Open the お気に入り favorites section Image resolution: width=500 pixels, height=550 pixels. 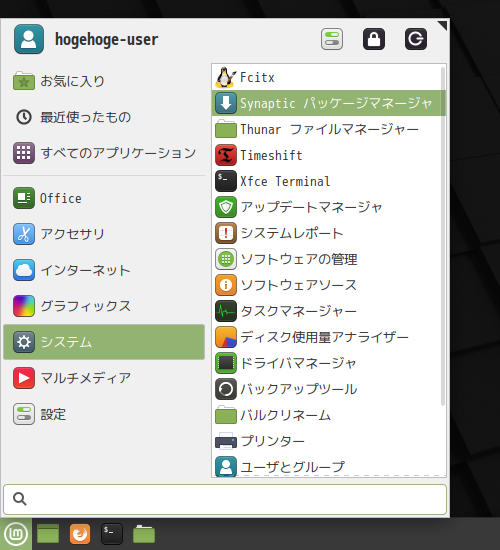104,81
